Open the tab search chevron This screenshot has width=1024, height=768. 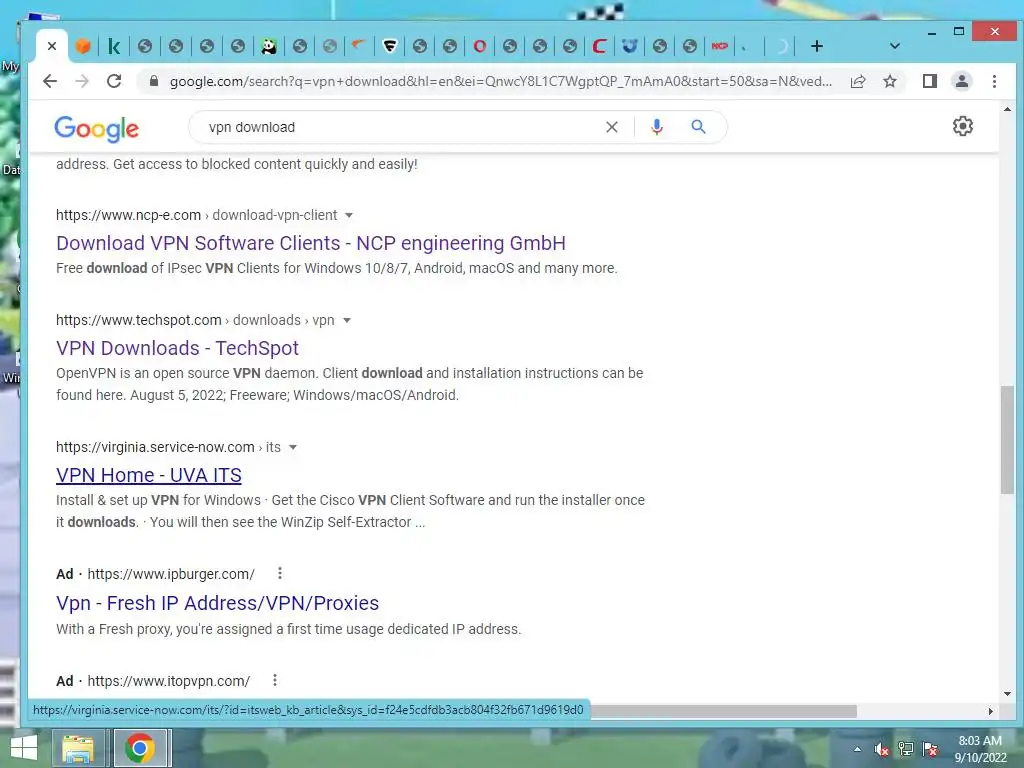coord(895,46)
